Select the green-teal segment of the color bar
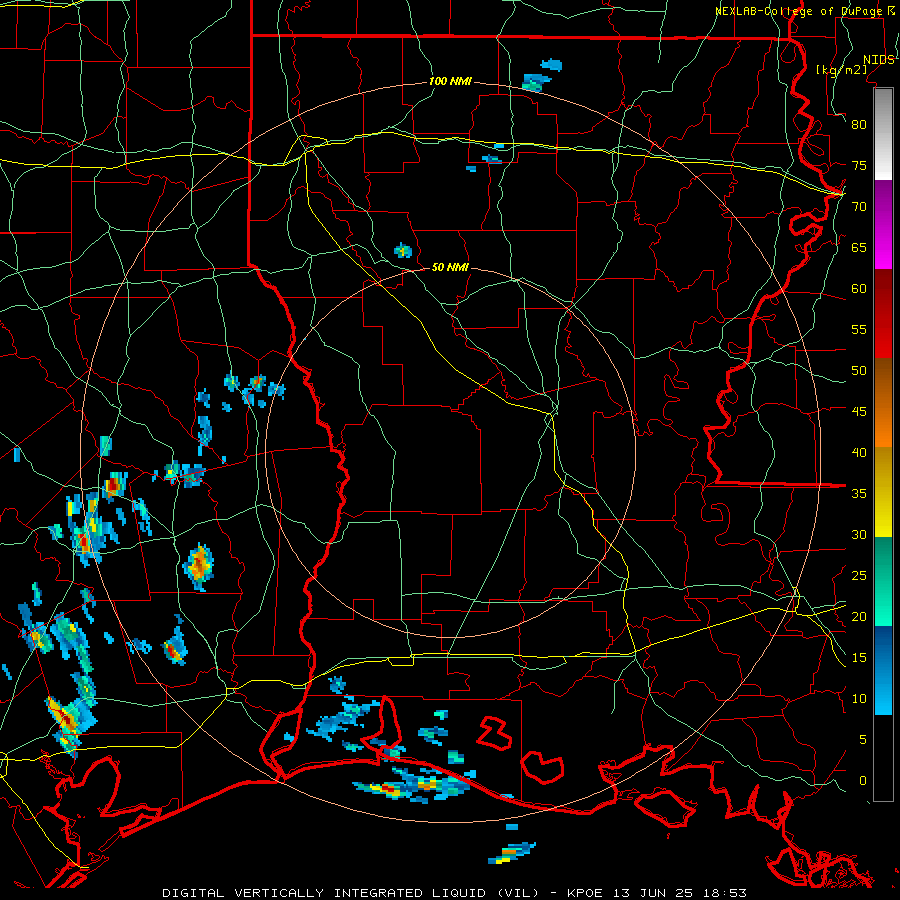Screen dimensions: 900x900 click(x=883, y=582)
